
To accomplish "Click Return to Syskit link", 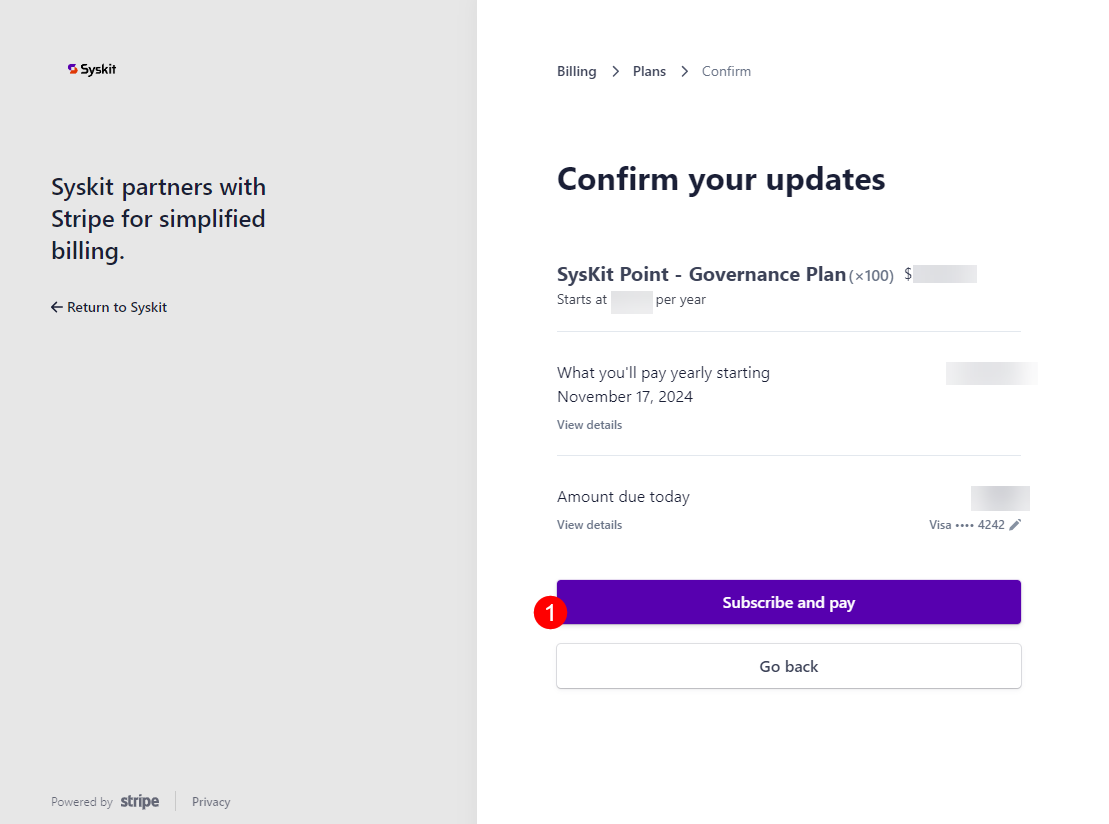I will (117, 307).
